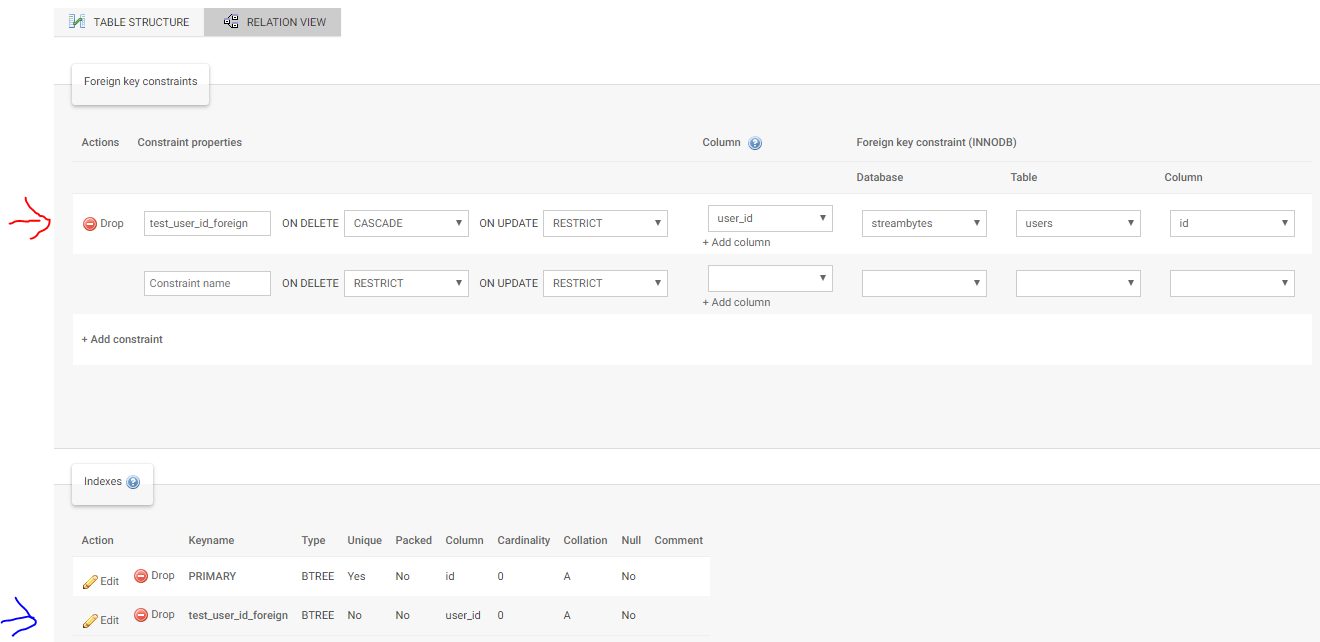Open the foreign column id dropdown

pyautogui.click(x=1232, y=223)
